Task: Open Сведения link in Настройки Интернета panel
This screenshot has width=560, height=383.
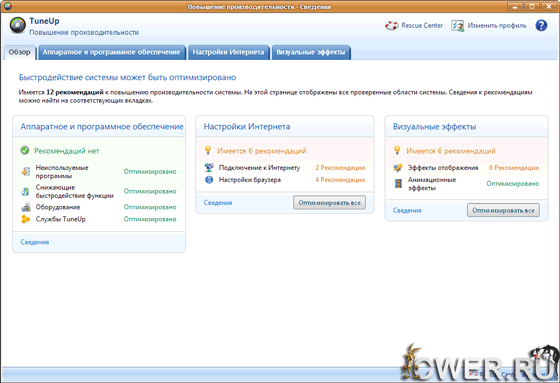Action: [x=218, y=203]
